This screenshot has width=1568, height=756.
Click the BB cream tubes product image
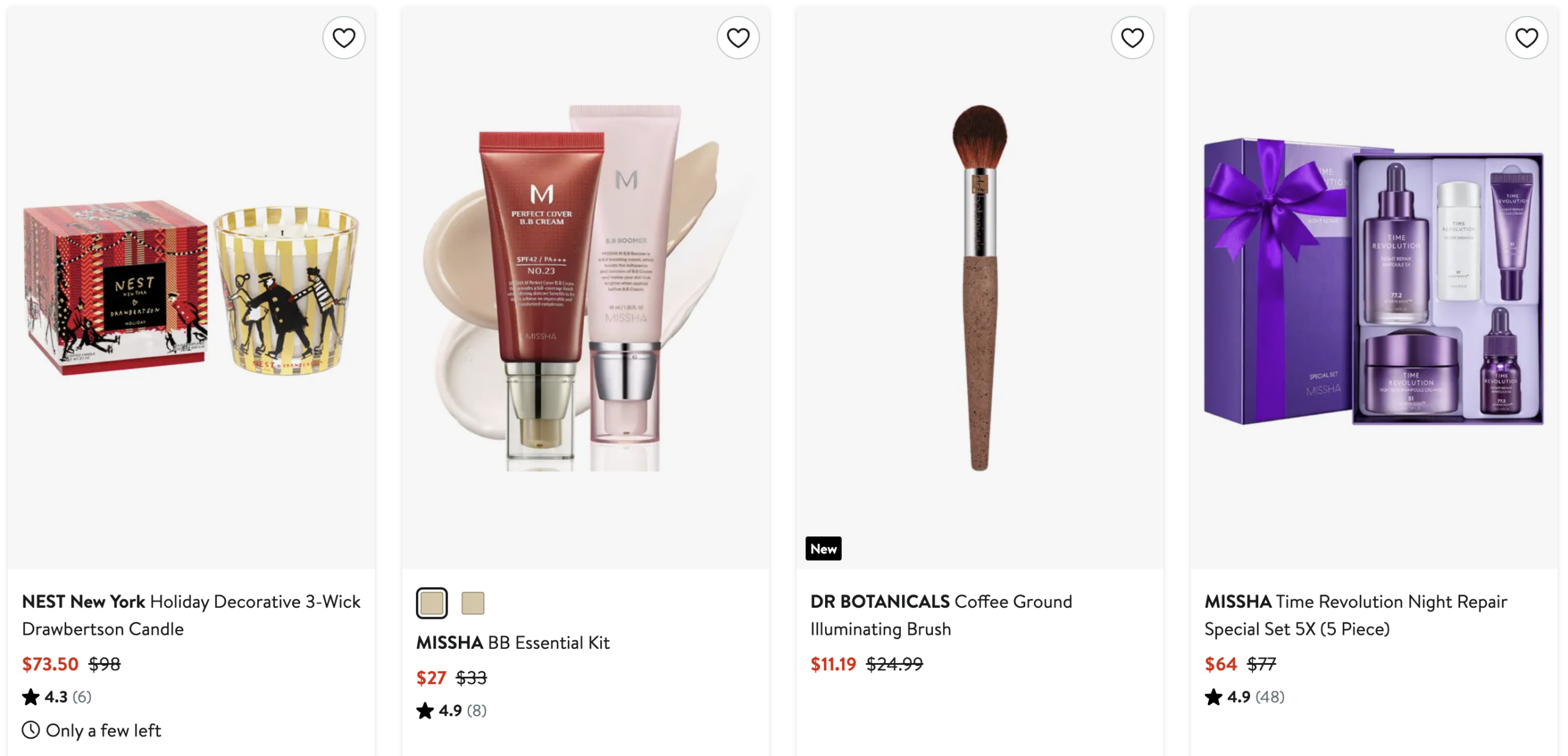point(585,288)
